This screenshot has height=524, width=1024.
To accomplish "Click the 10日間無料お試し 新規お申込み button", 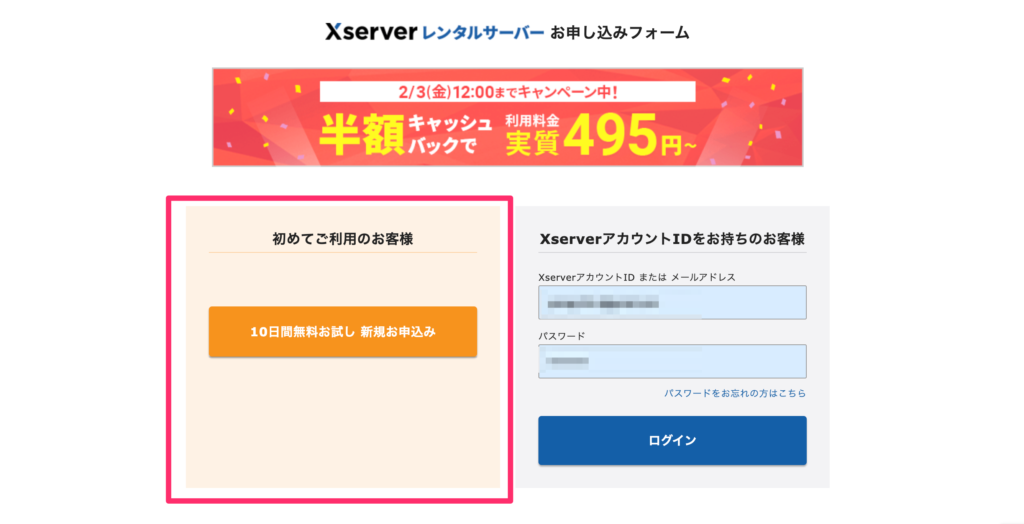I will 343,332.
